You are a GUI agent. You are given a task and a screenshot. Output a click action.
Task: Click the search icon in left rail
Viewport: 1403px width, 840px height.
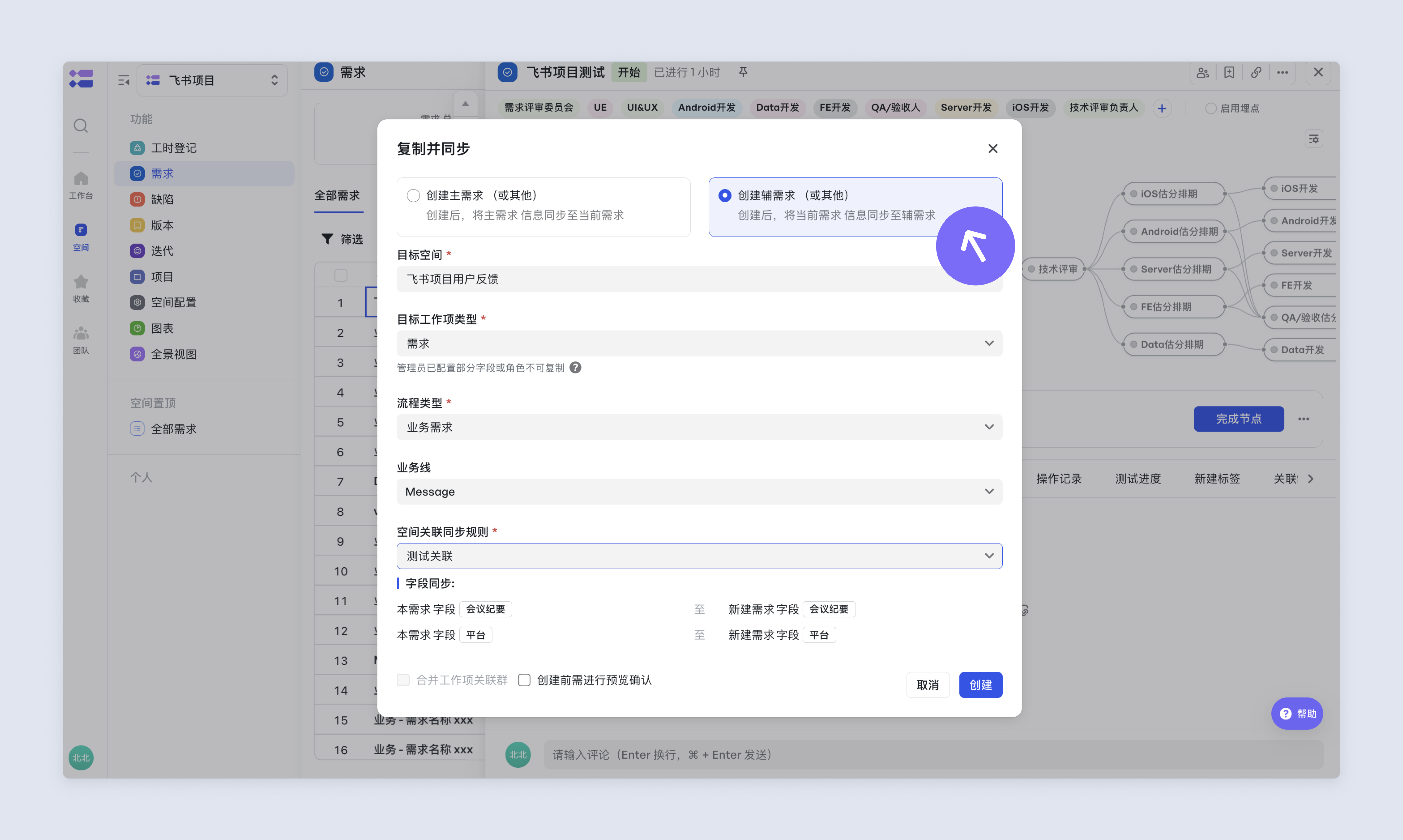point(81,126)
